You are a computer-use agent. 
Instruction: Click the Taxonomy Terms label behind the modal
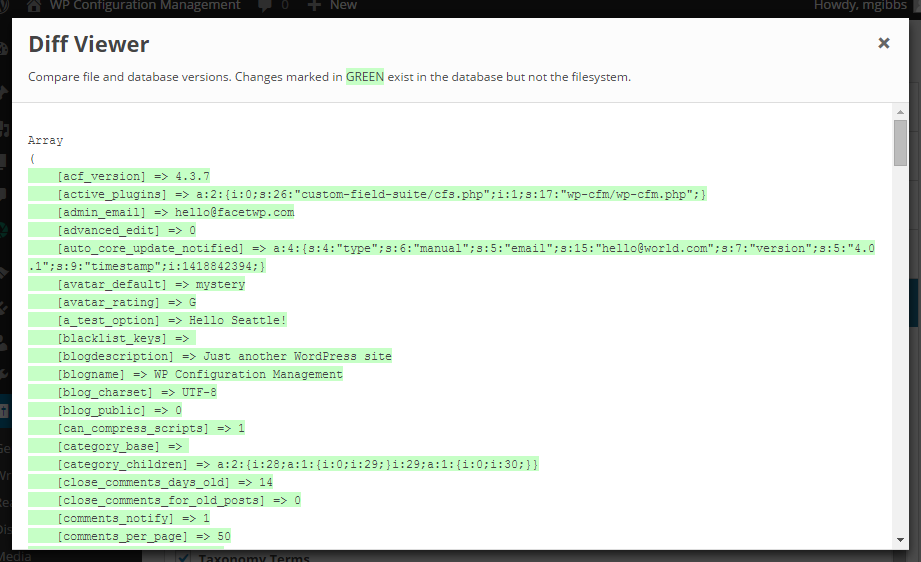pyautogui.click(x=254, y=557)
